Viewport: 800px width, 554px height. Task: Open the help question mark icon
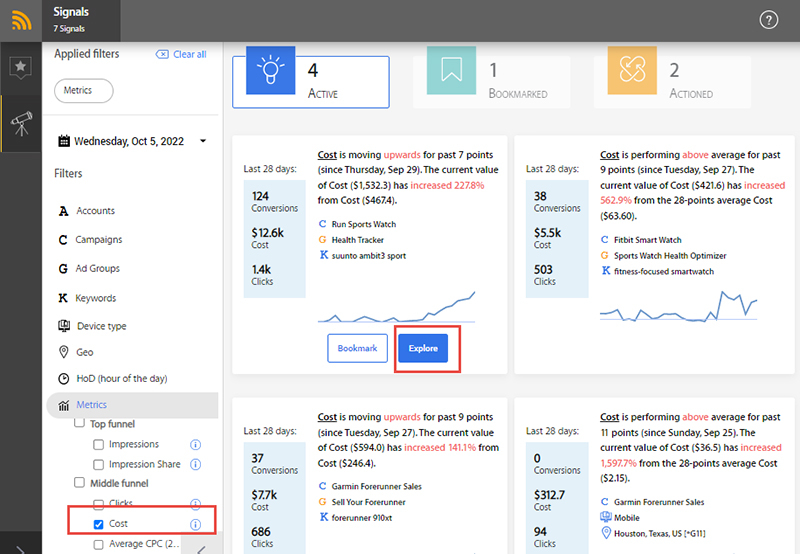pyautogui.click(x=768, y=20)
